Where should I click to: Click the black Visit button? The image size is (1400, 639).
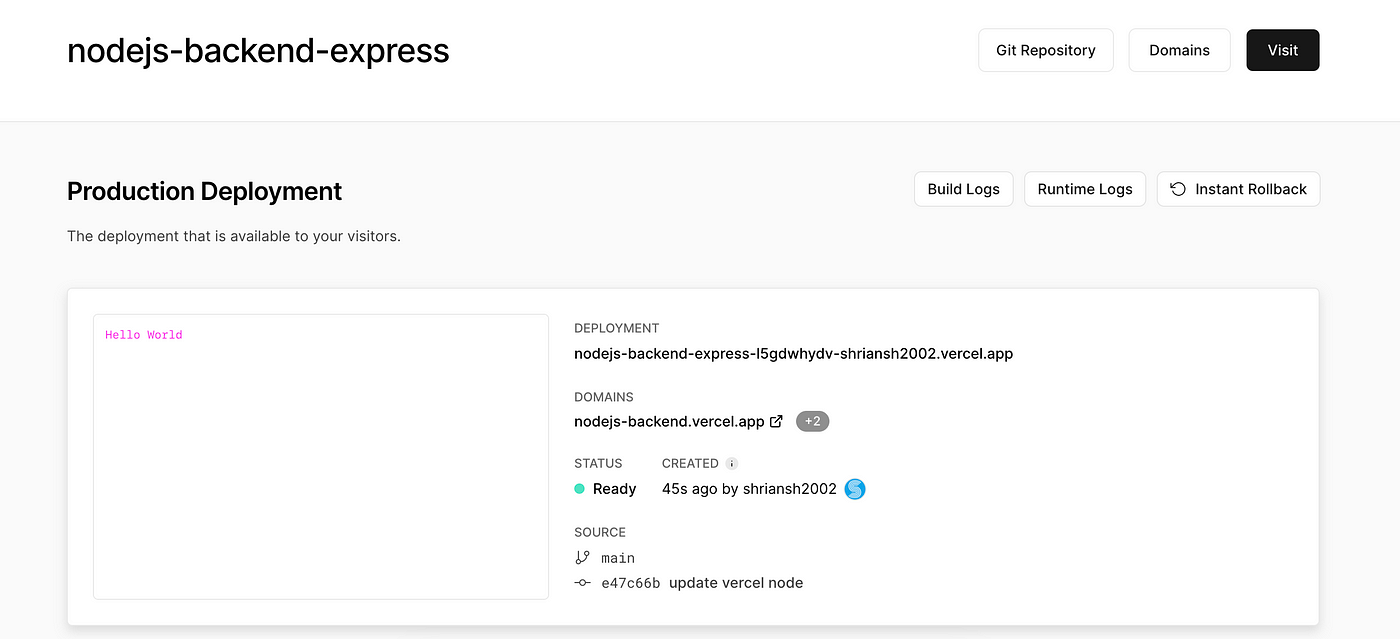(x=1283, y=50)
